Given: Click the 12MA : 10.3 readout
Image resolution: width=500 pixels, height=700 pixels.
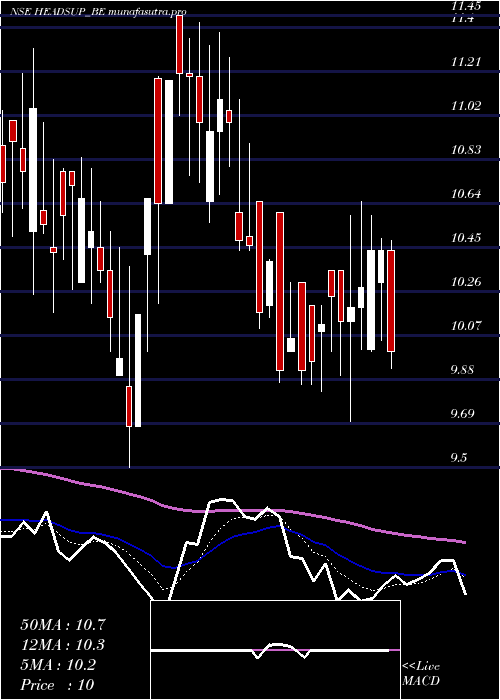Looking at the screenshot, I should pyautogui.click(x=63, y=645).
